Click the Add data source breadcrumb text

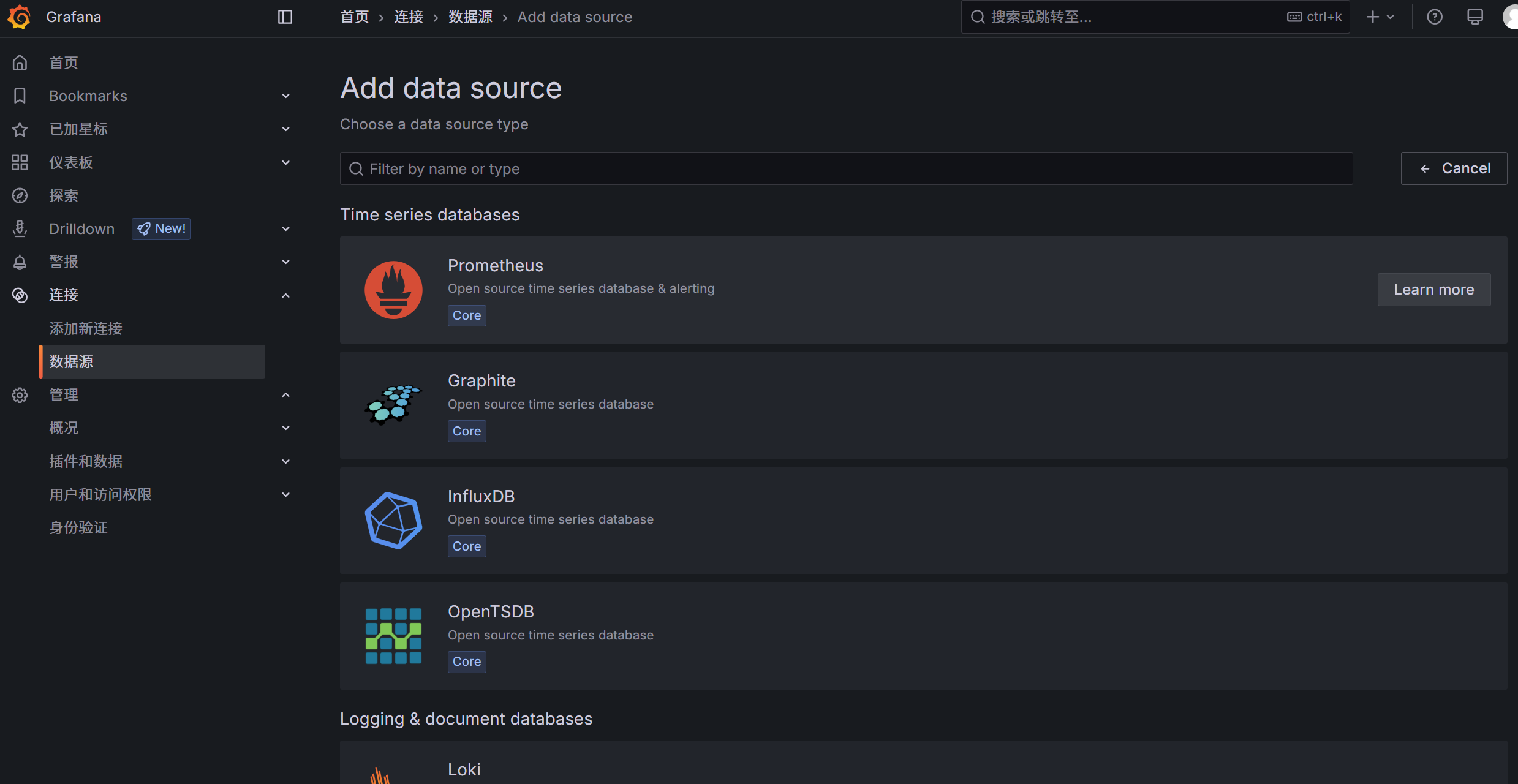point(574,17)
